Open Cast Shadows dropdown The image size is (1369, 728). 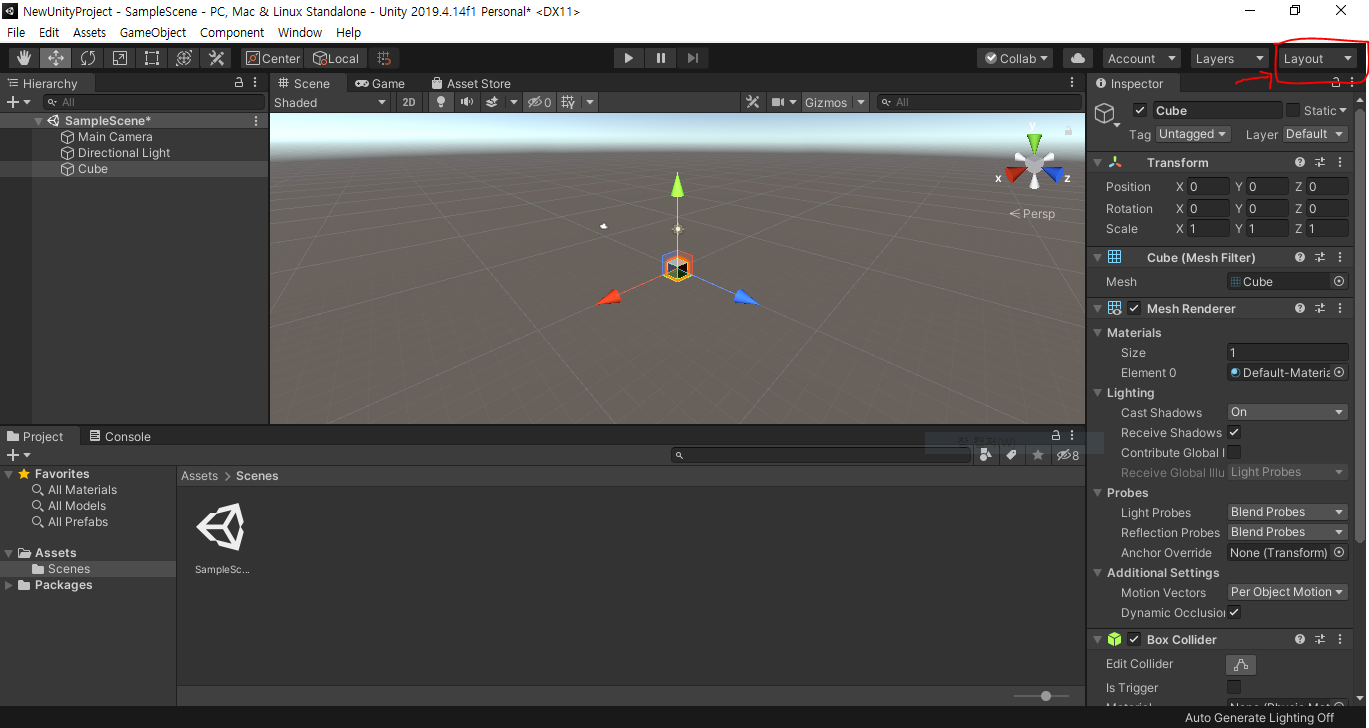tap(1288, 412)
